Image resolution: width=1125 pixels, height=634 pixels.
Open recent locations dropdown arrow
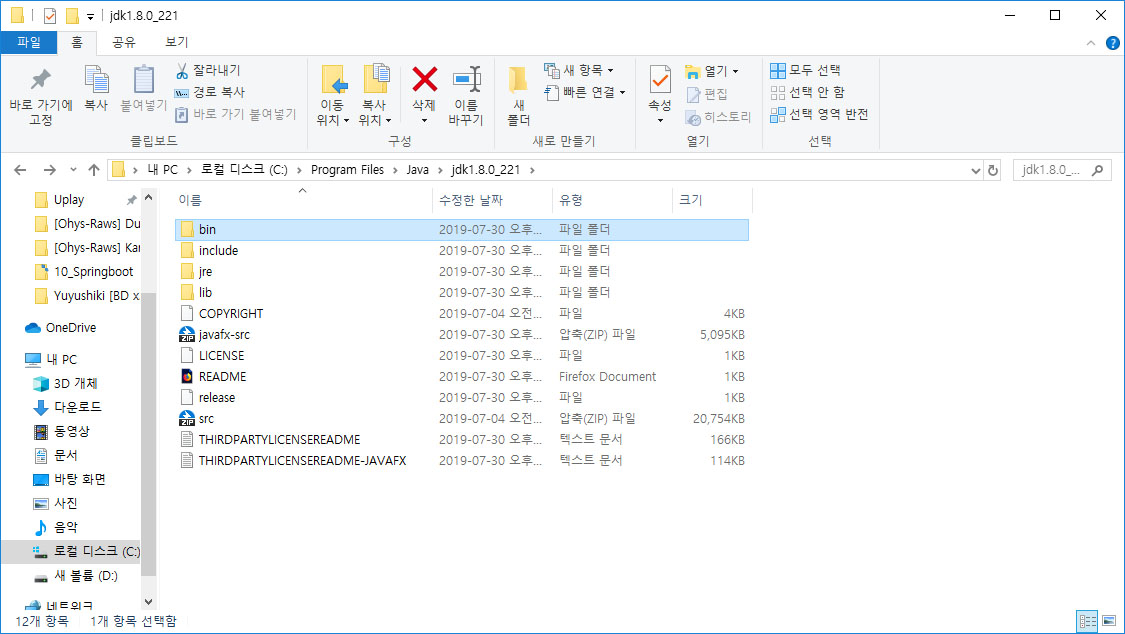click(73, 170)
